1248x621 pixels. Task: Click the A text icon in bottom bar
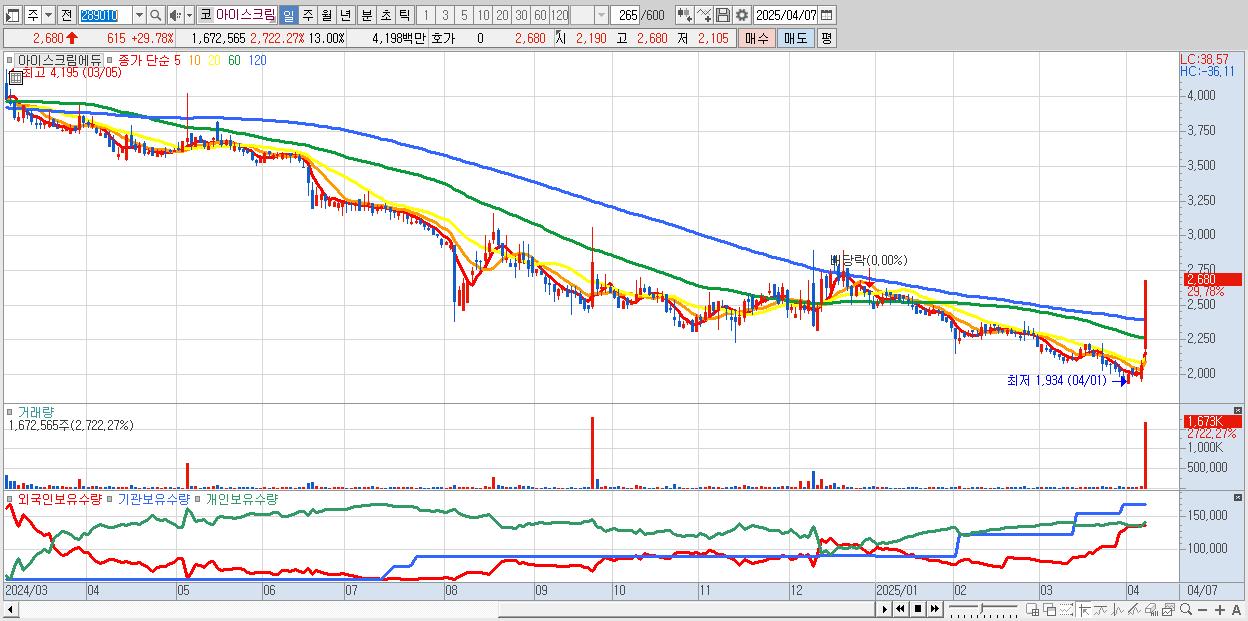click(x=1237, y=608)
